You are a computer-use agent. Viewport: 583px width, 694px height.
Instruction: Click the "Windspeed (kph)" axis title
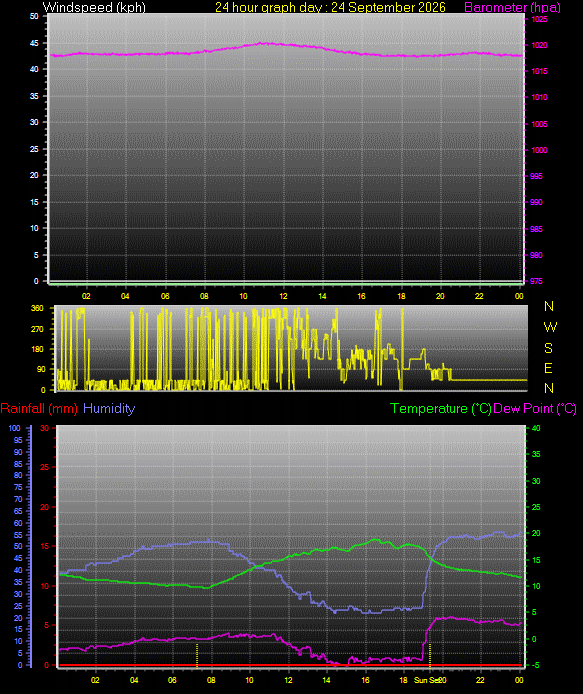coord(94,7)
